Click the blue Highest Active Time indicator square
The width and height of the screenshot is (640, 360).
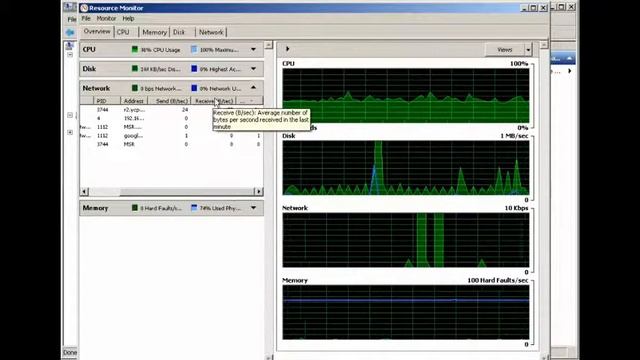[x=194, y=69]
